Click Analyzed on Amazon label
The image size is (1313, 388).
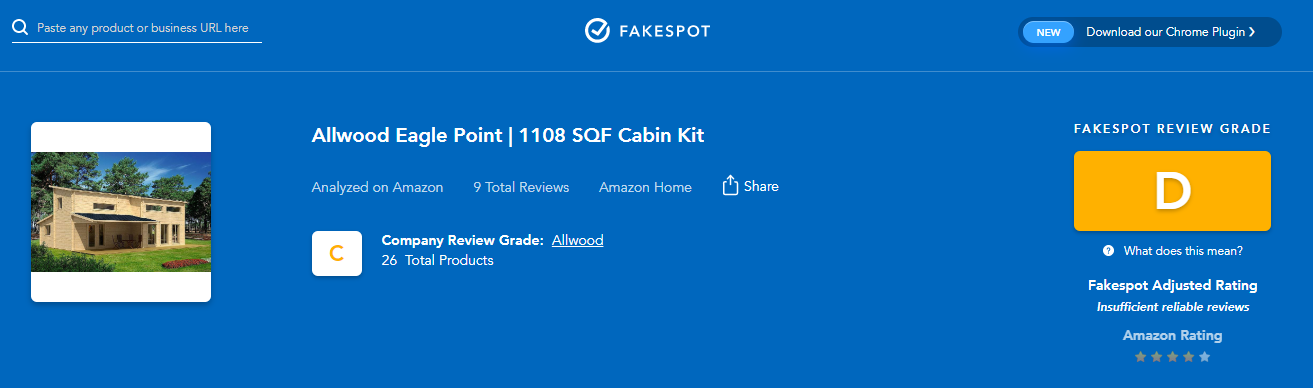point(377,187)
